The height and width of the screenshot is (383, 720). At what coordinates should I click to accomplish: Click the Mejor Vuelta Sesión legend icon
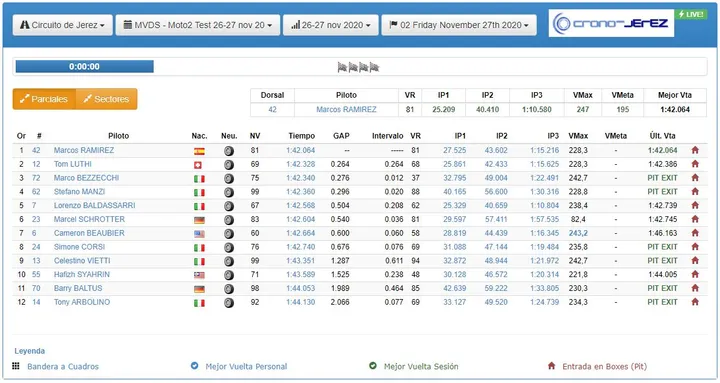tap(373, 366)
